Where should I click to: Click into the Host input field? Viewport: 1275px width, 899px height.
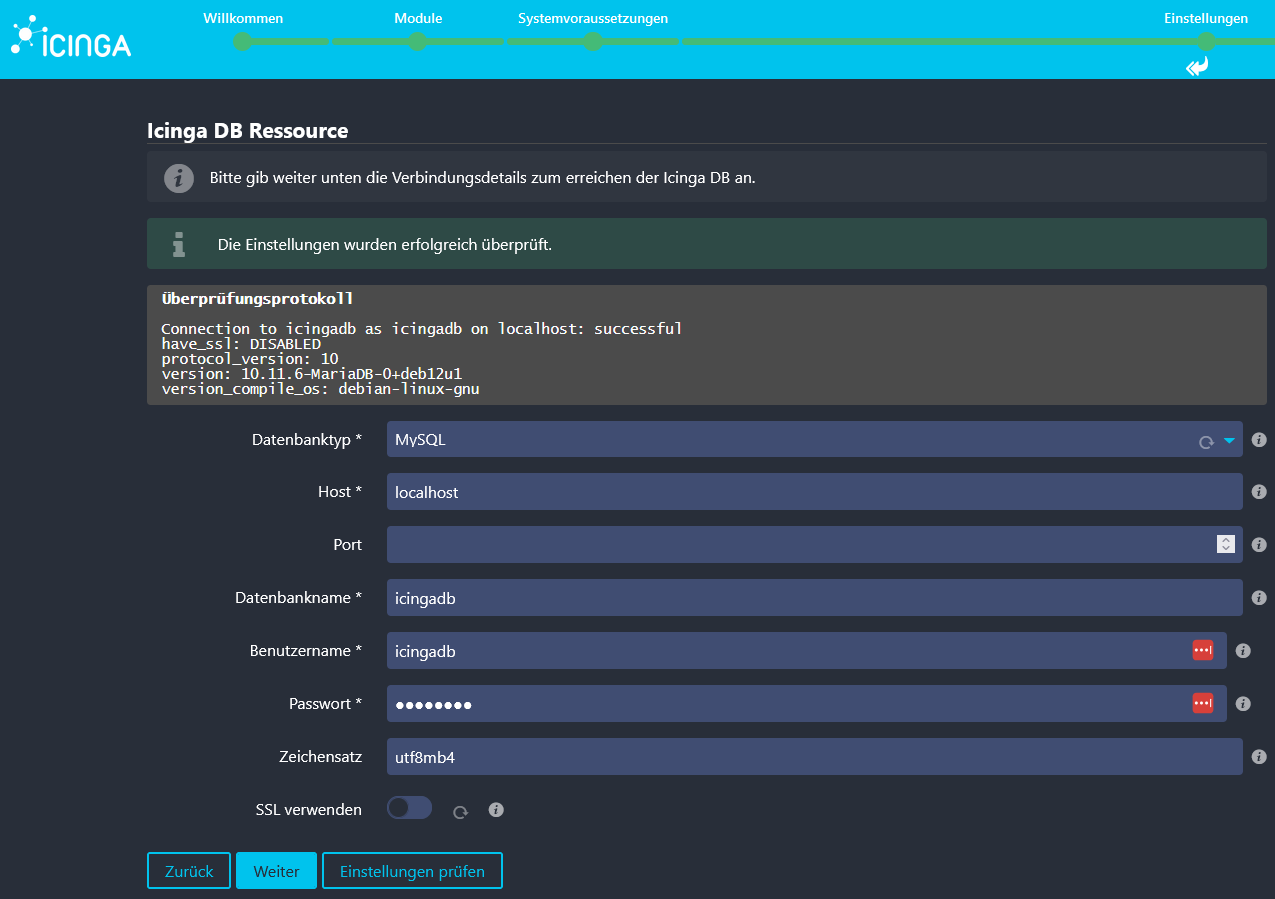tap(815, 492)
